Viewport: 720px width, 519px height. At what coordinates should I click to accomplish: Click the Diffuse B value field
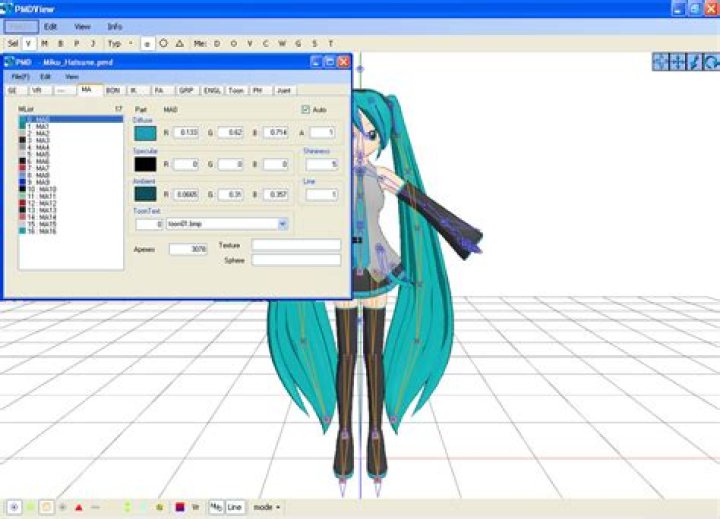(x=276, y=133)
